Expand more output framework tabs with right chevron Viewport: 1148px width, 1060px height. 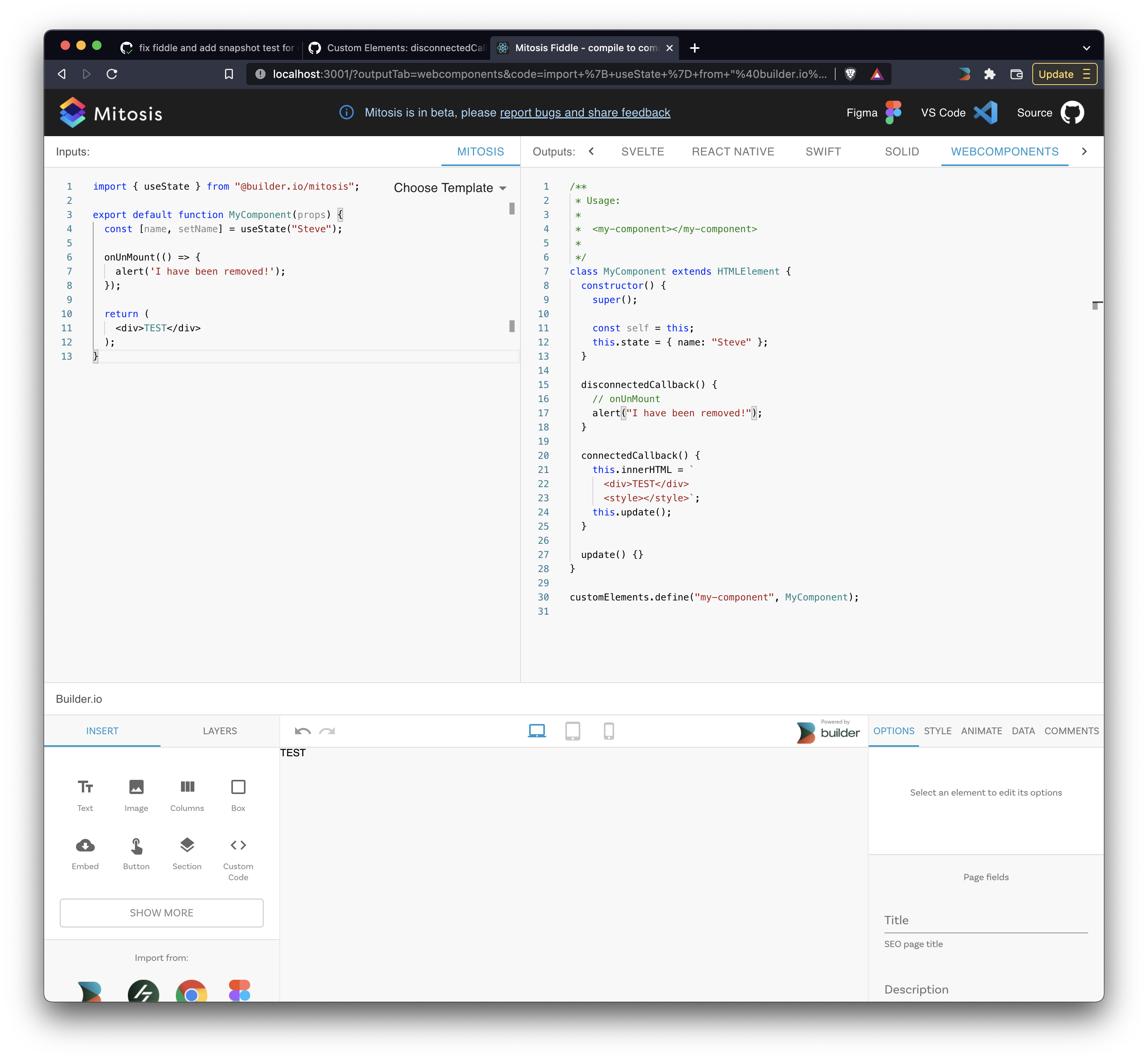(1084, 151)
